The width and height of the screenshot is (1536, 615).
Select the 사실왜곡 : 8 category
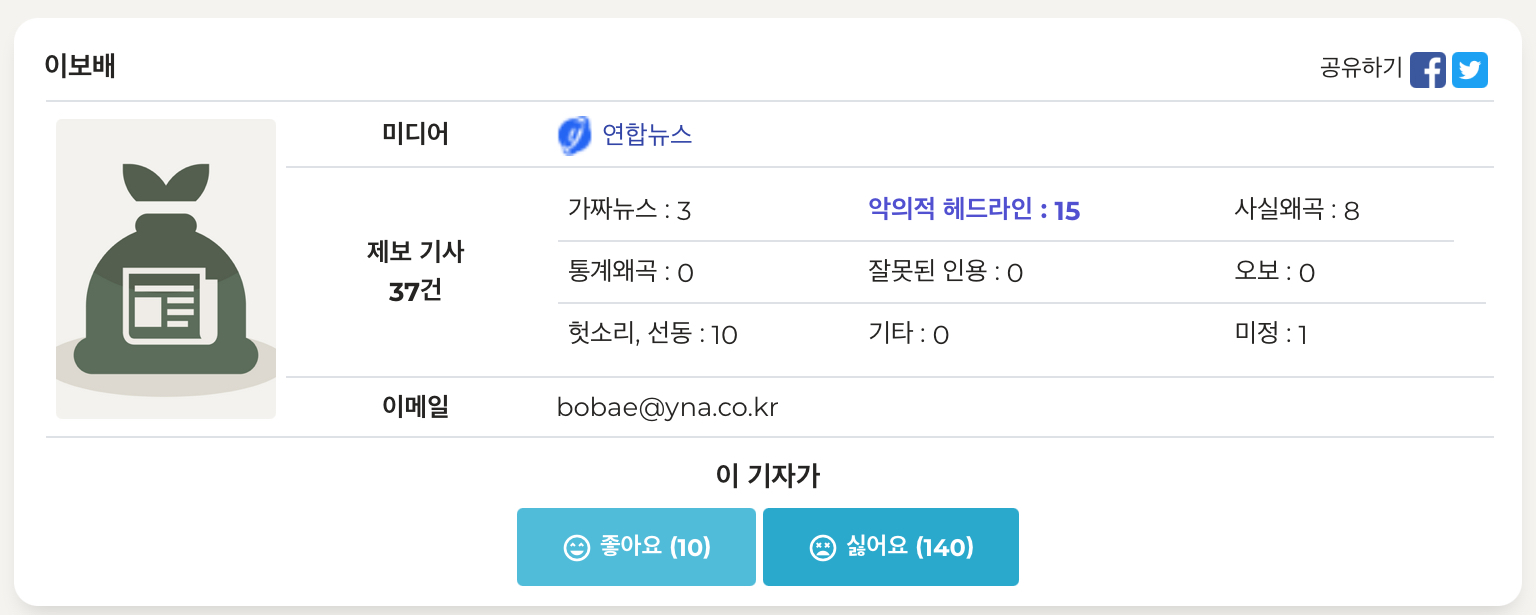pyautogui.click(x=1297, y=210)
